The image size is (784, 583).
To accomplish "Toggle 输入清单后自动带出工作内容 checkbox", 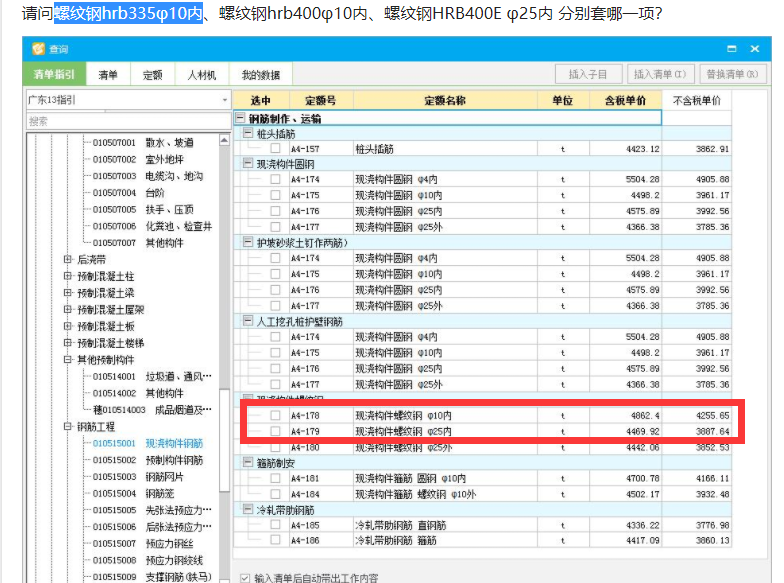I will (244, 578).
